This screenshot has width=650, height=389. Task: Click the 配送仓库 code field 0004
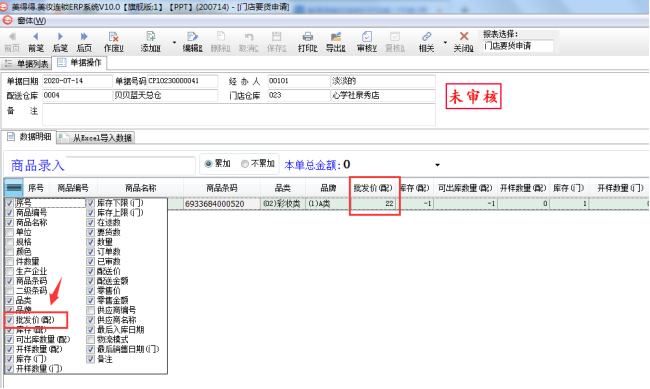pyautogui.click(x=77, y=95)
